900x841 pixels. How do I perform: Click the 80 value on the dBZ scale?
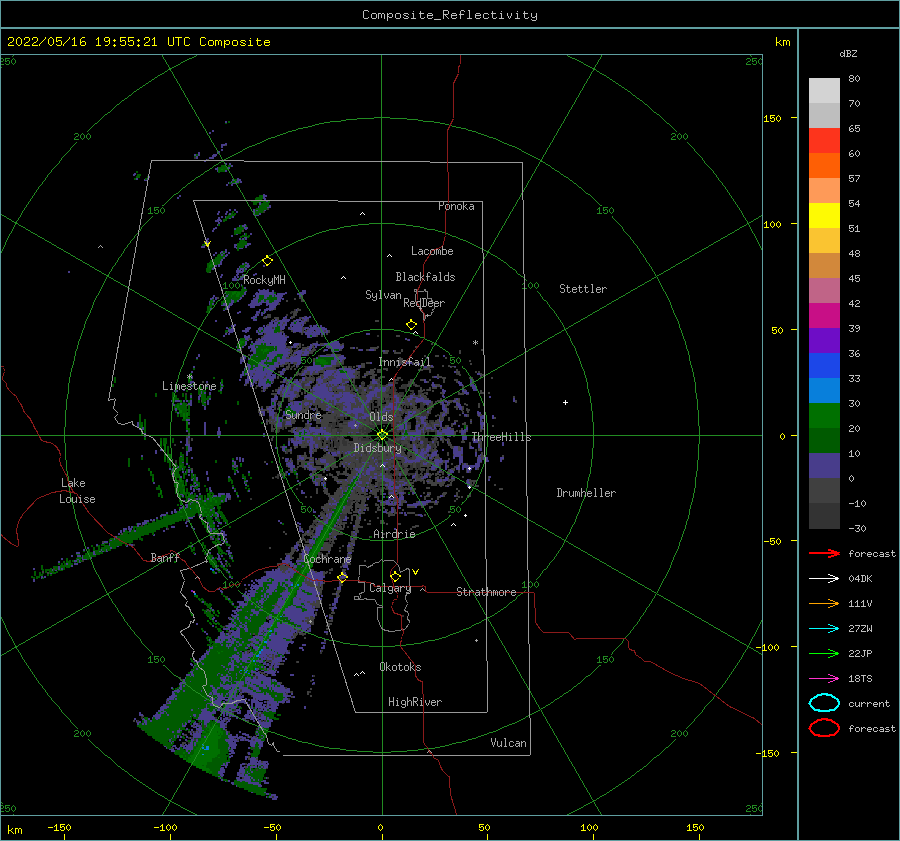pyautogui.click(x=854, y=79)
